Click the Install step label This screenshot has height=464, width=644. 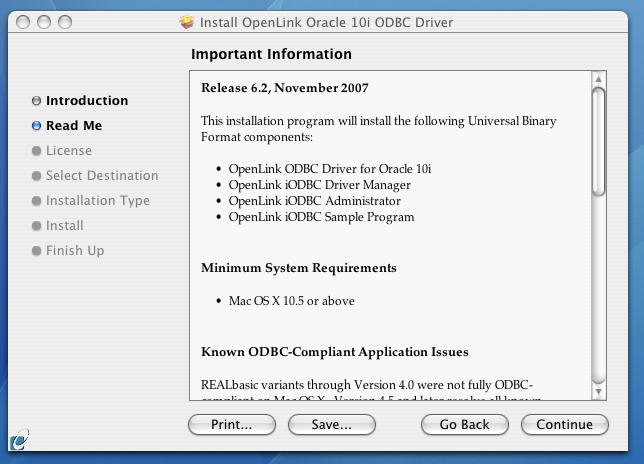(x=65, y=226)
